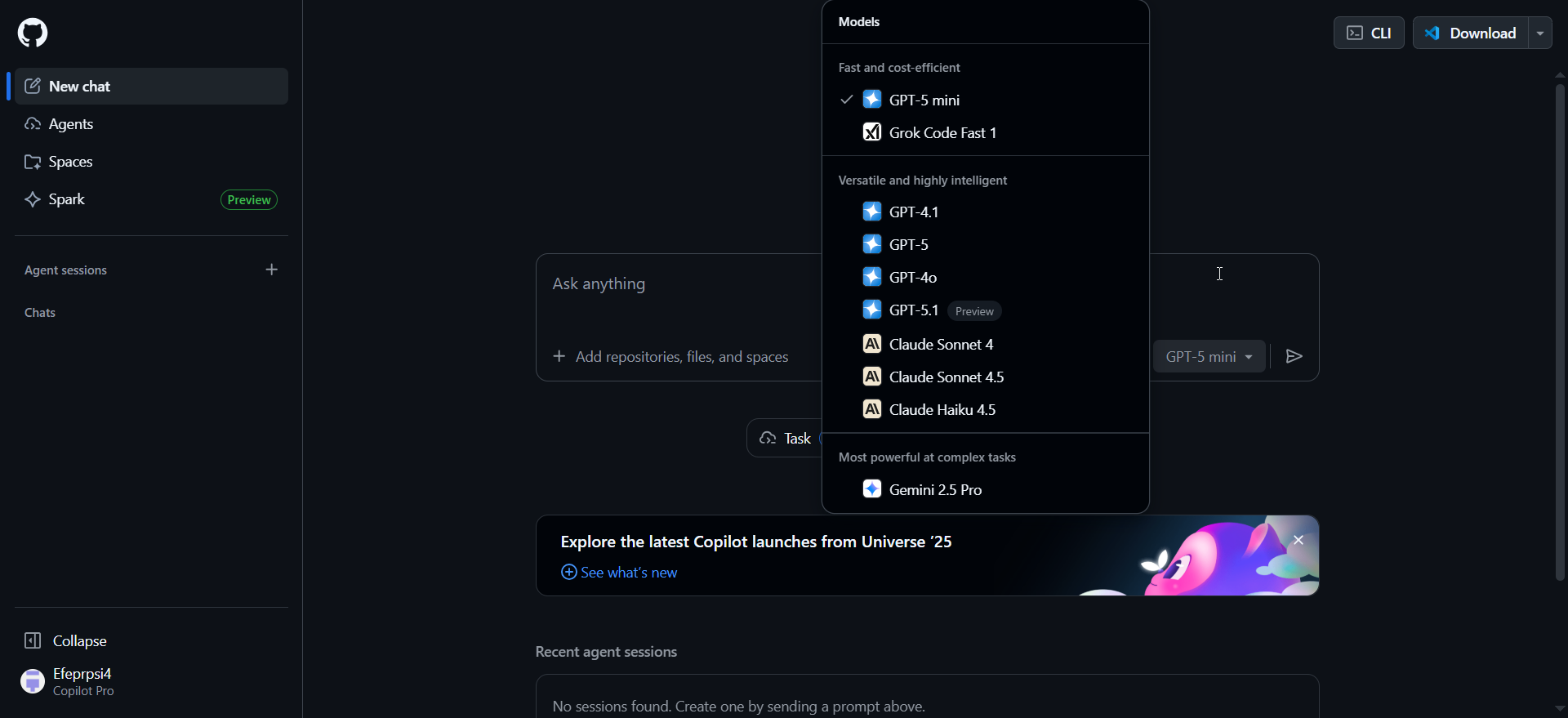The width and height of the screenshot is (1568, 718).
Task: Switch model to Claude Sonnet 4.5
Action: point(946,377)
